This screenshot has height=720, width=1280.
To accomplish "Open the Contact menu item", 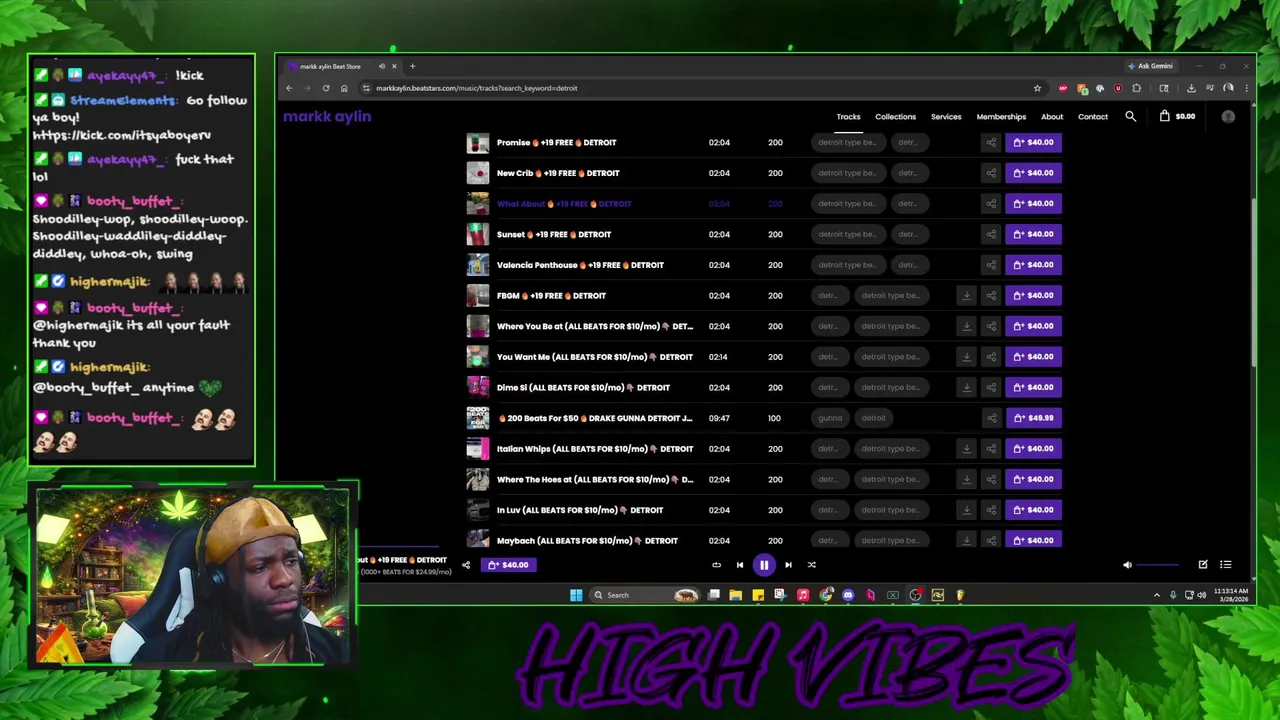I will 1093,117.
